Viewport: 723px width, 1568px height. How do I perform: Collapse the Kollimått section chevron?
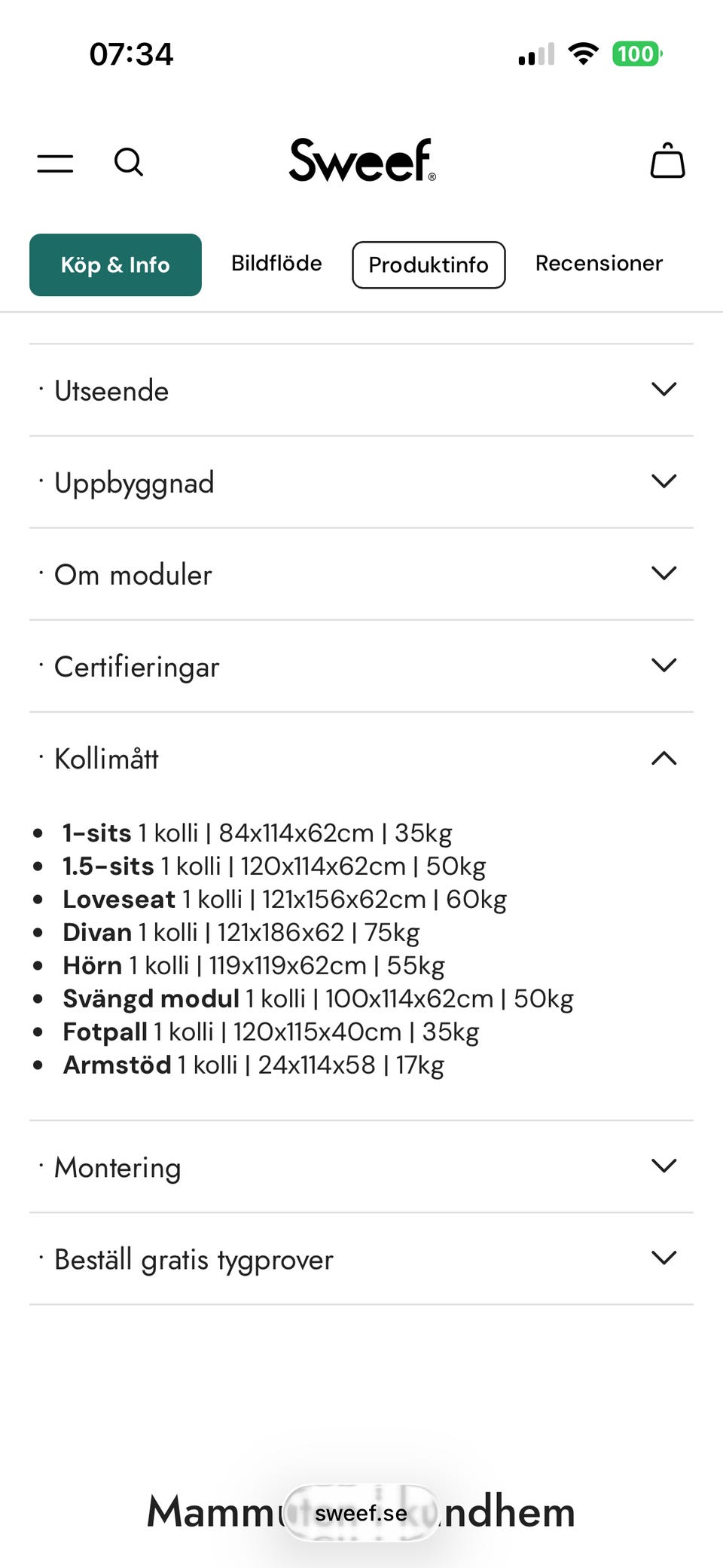[x=664, y=758]
